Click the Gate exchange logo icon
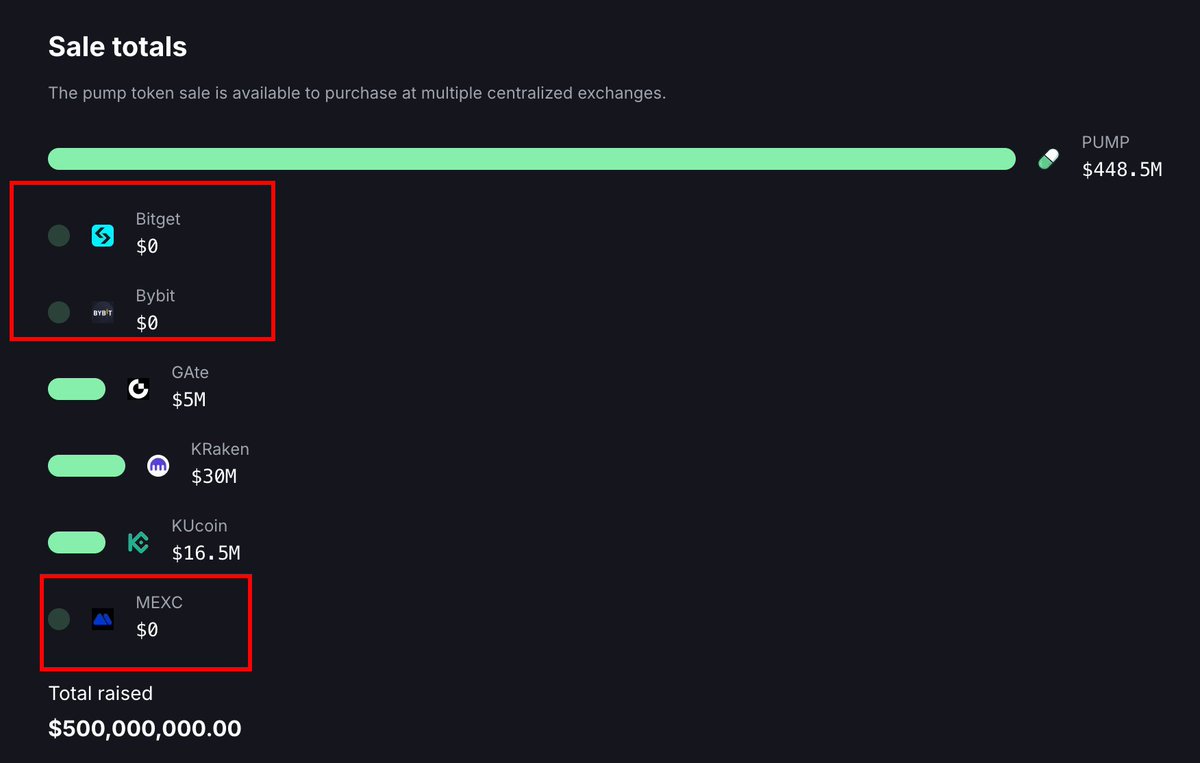The height and width of the screenshot is (763, 1200). [138, 389]
